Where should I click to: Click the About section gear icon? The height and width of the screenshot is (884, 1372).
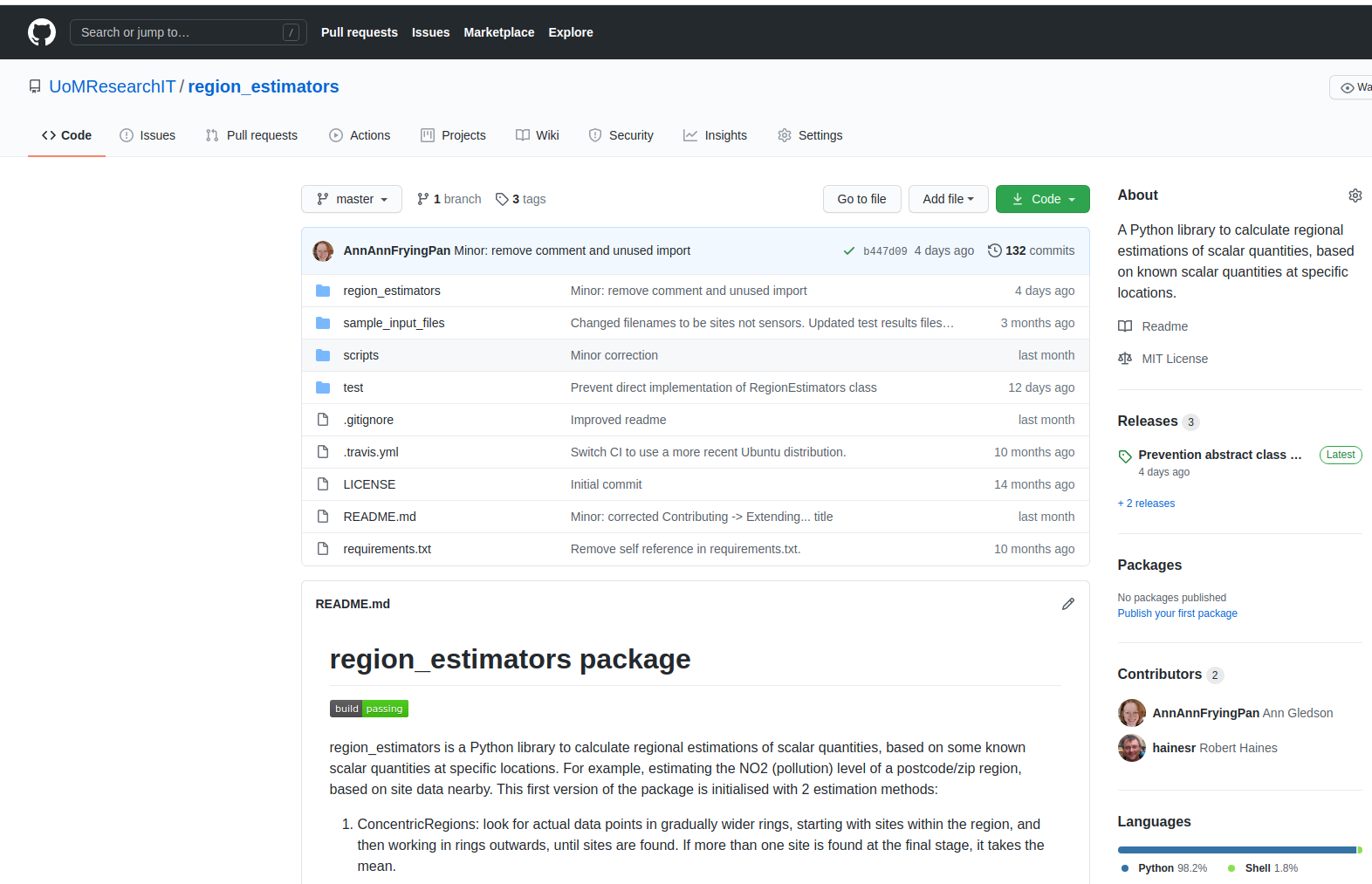1355,195
